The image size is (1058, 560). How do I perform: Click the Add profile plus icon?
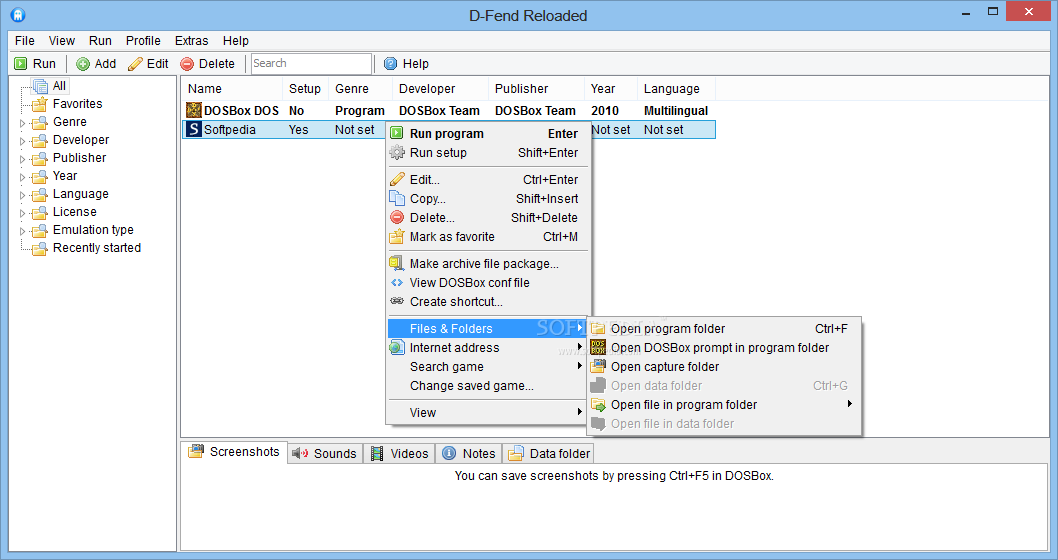83,64
